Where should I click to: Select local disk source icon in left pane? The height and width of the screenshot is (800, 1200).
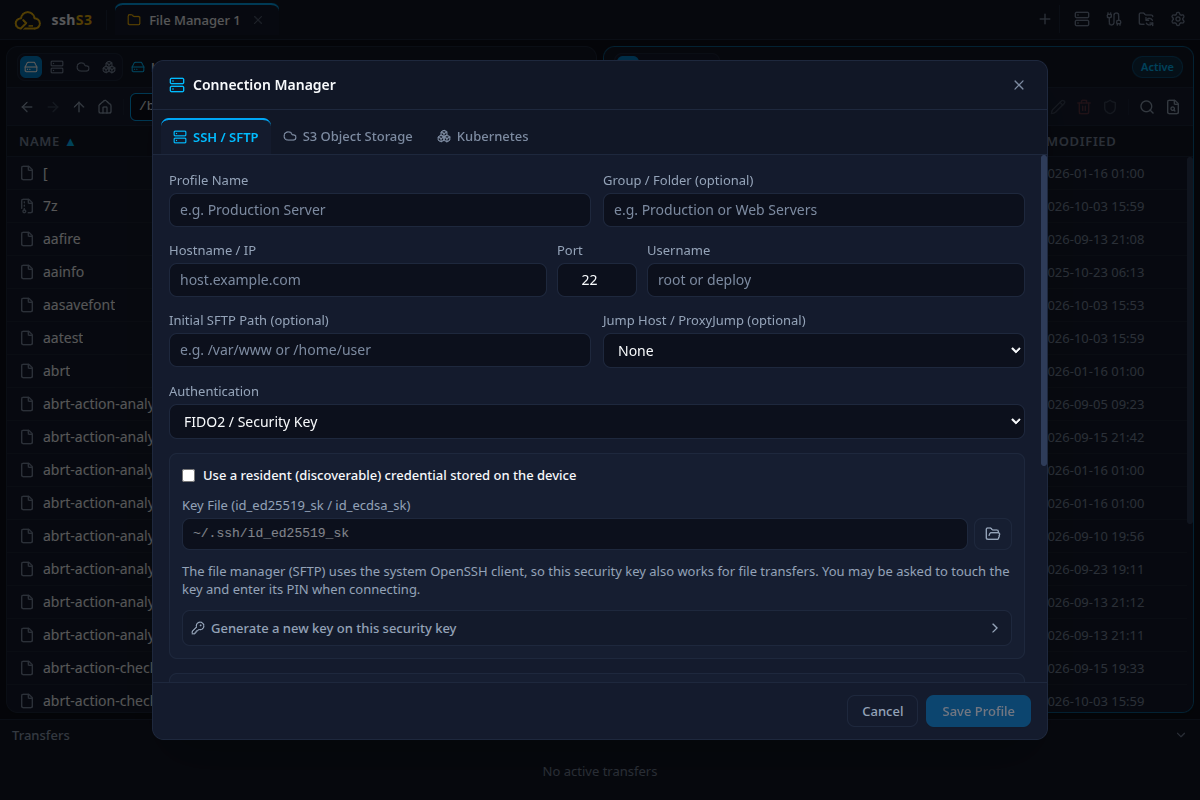point(31,67)
